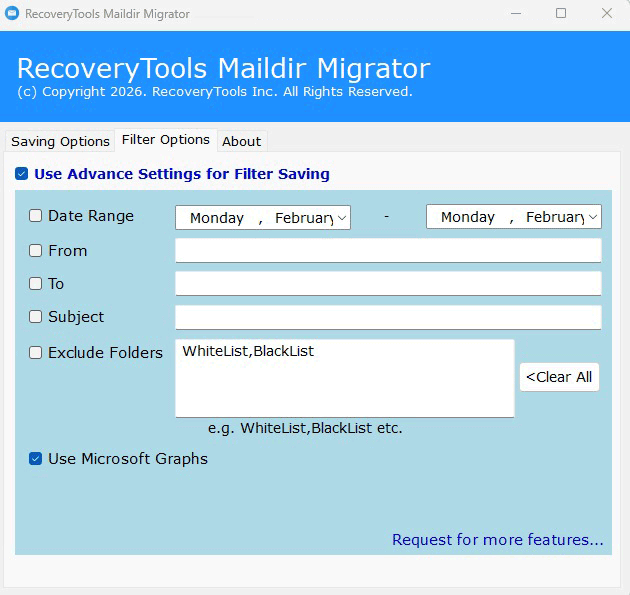630x595 pixels.
Task: Click inside the From text field
Action: click(388, 251)
